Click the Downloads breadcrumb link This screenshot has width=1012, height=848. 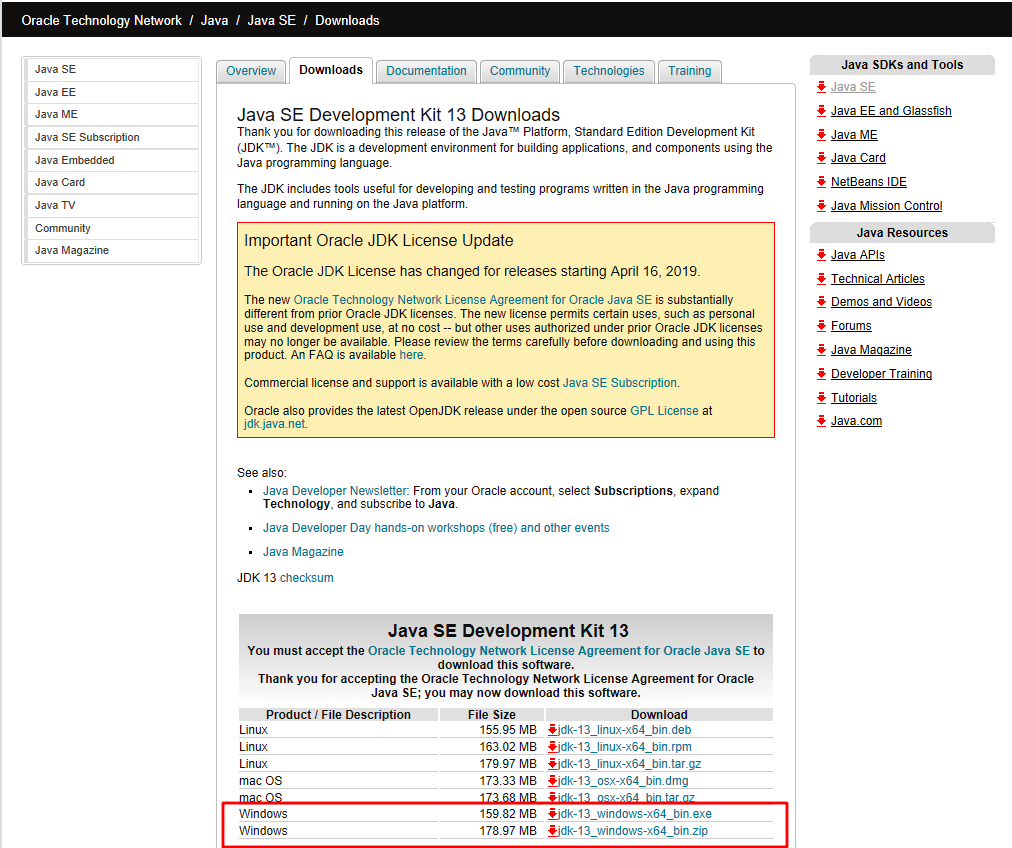coord(347,21)
